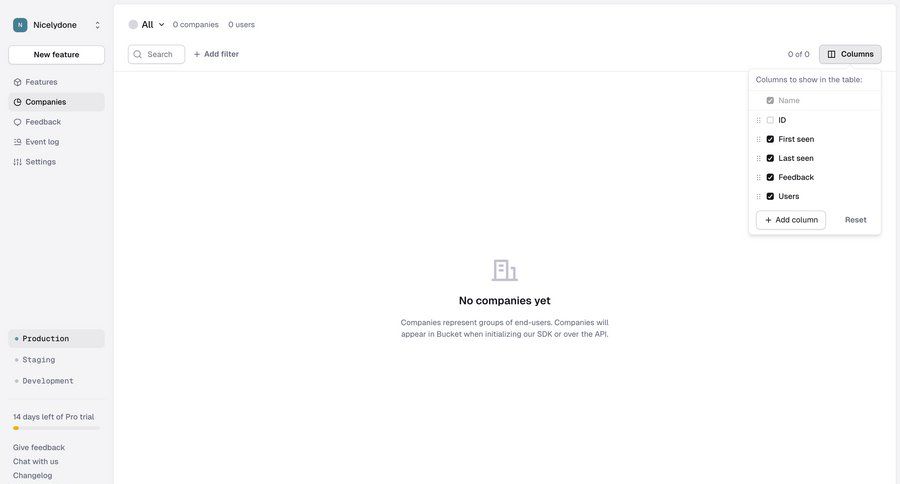Click the drag handle beside First seen
Screen dimensions: 900x484
pos(758,140)
